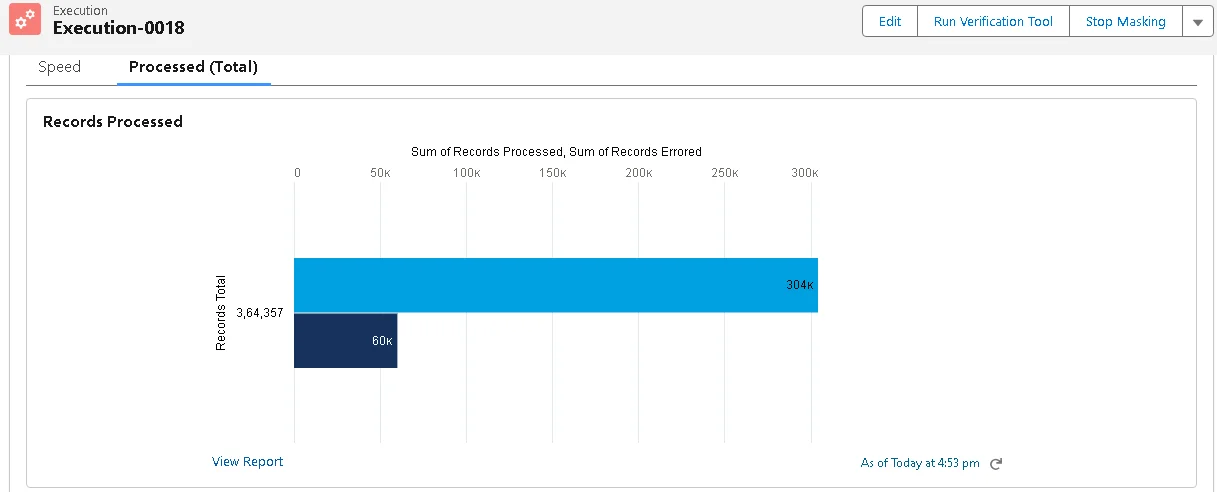Switch to the Speed tab
Image resolution: width=1217 pixels, height=492 pixels.
(x=59, y=67)
